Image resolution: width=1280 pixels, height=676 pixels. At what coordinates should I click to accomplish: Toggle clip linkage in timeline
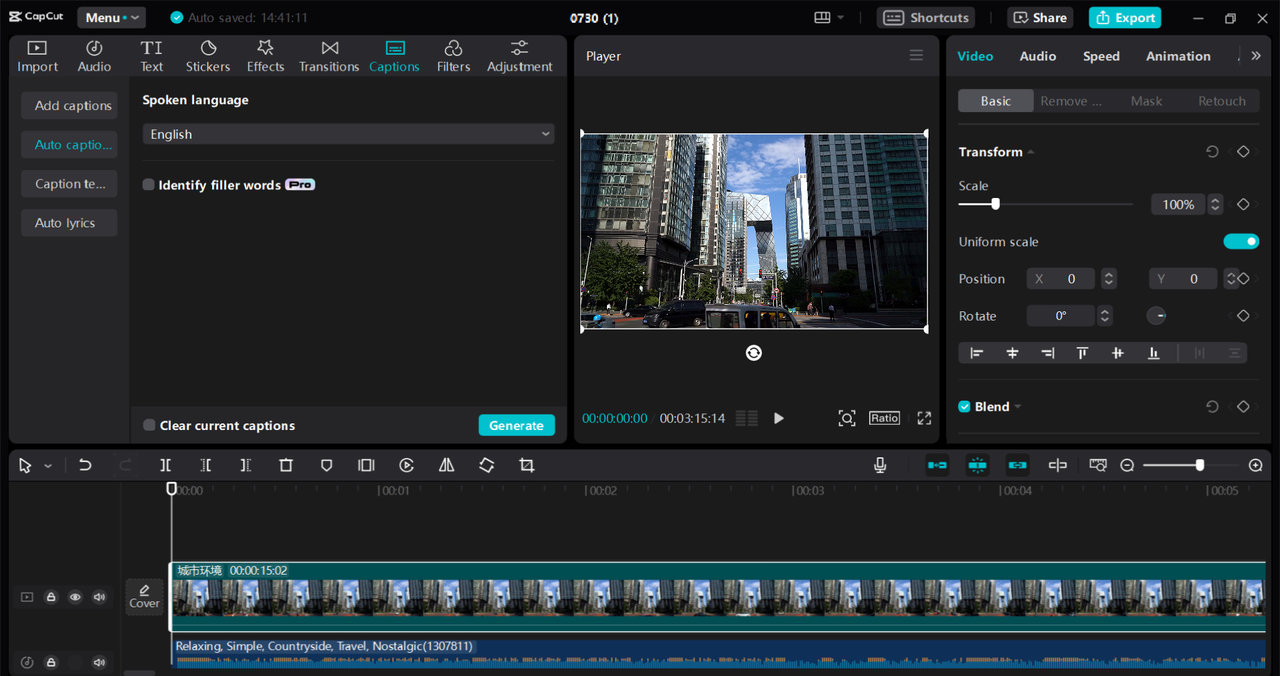(x=1017, y=465)
